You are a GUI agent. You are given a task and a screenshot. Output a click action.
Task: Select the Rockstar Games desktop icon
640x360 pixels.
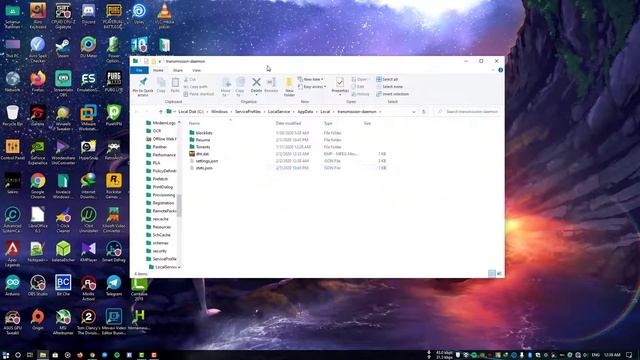click(x=114, y=186)
